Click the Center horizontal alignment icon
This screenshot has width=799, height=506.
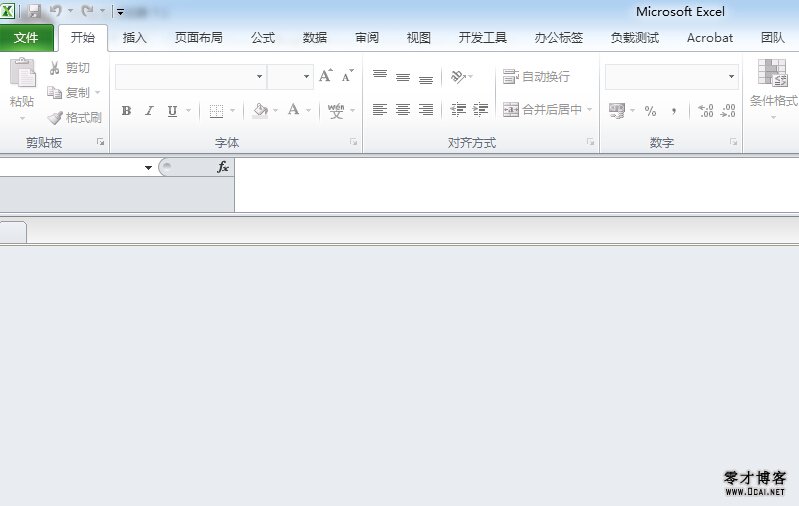click(x=403, y=110)
